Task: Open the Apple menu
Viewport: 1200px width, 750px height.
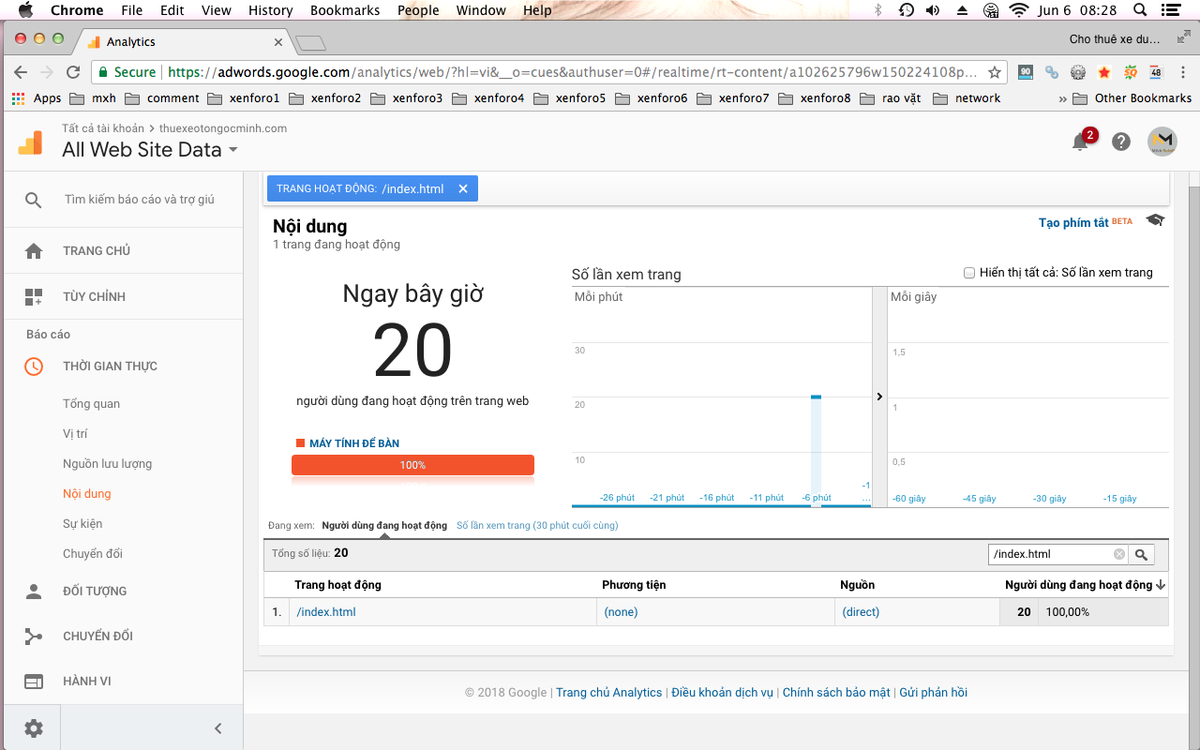Action: coord(26,10)
